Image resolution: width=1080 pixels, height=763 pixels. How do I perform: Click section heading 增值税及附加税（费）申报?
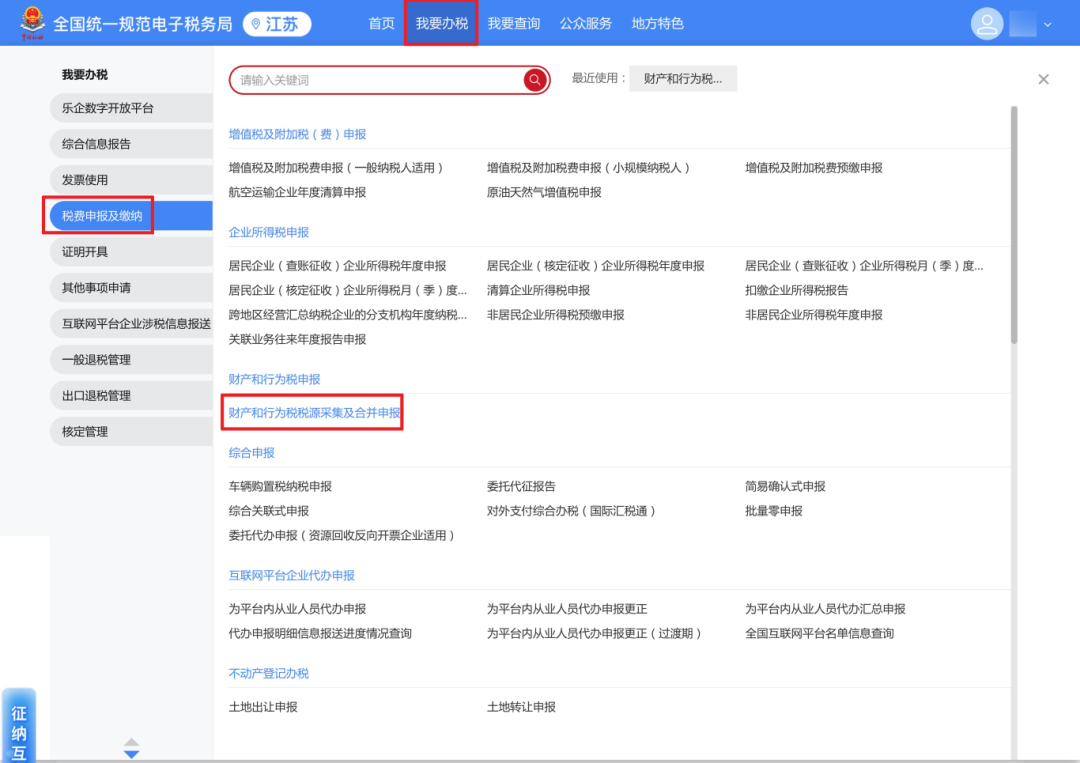(x=297, y=134)
